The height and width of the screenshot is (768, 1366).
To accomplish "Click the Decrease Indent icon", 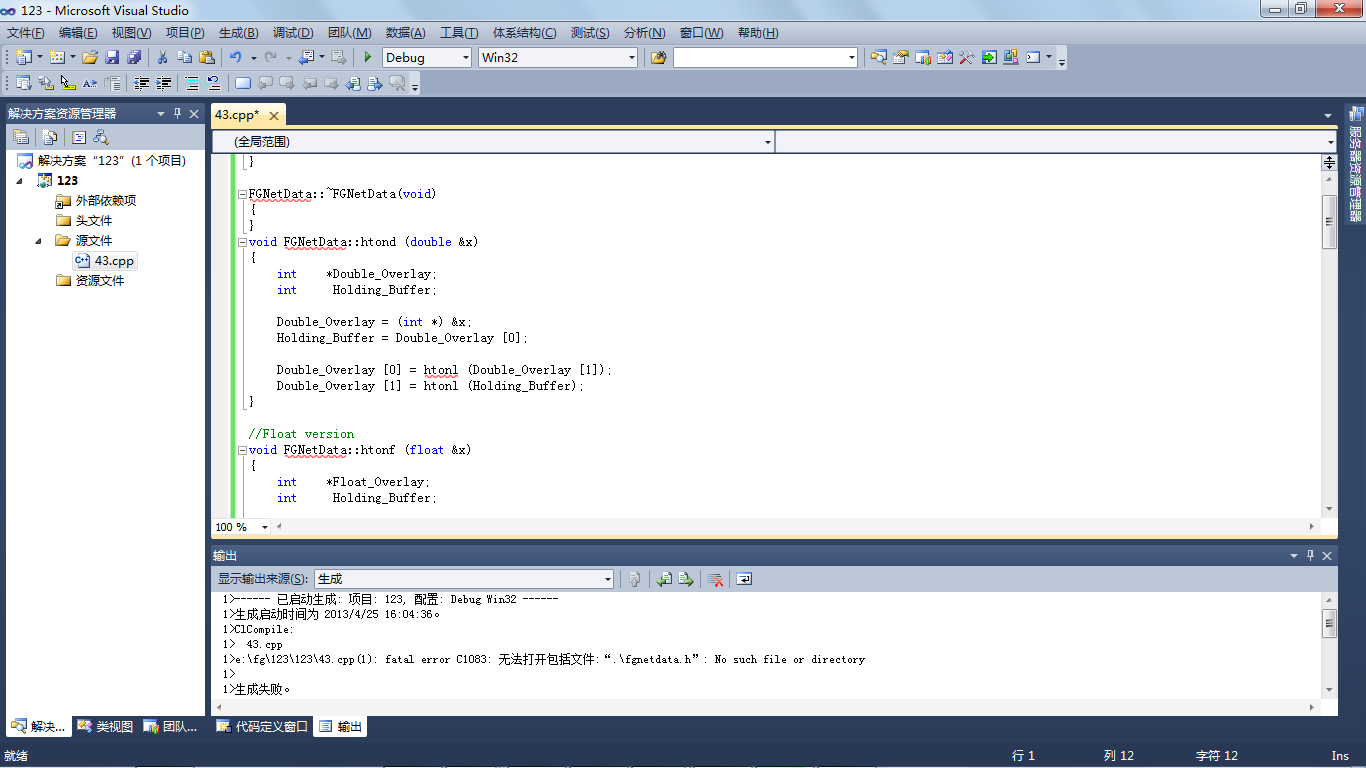I will pos(142,83).
